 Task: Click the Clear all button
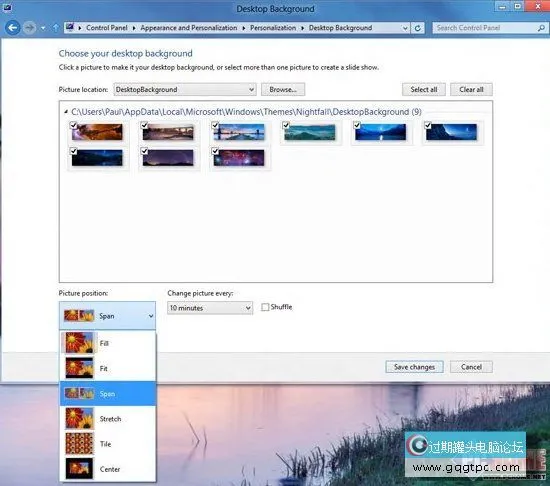click(x=471, y=89)
